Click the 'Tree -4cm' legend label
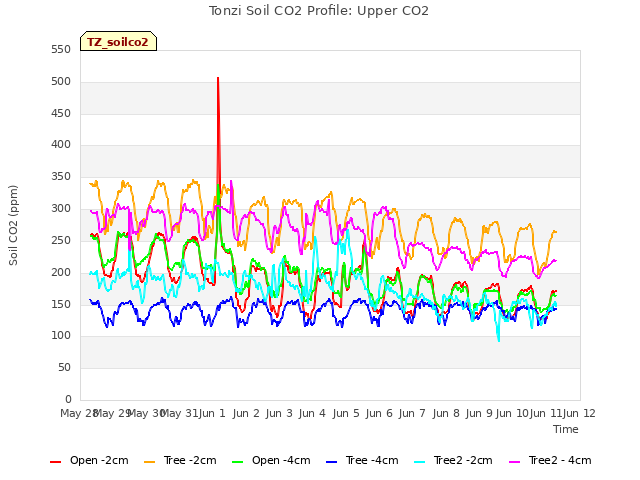Viewport: 640px width, 480px height. (372, 460)
